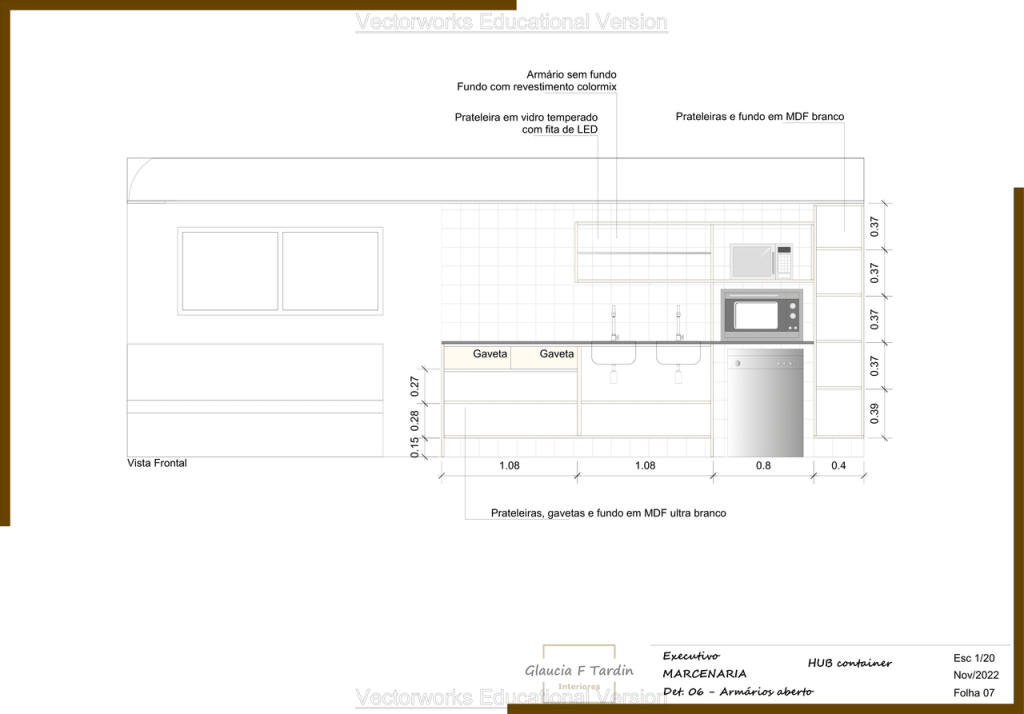Select the 'Folha 07' sheet number
The width and height of the screenshot is (1024, 714).
coord(974,693)
